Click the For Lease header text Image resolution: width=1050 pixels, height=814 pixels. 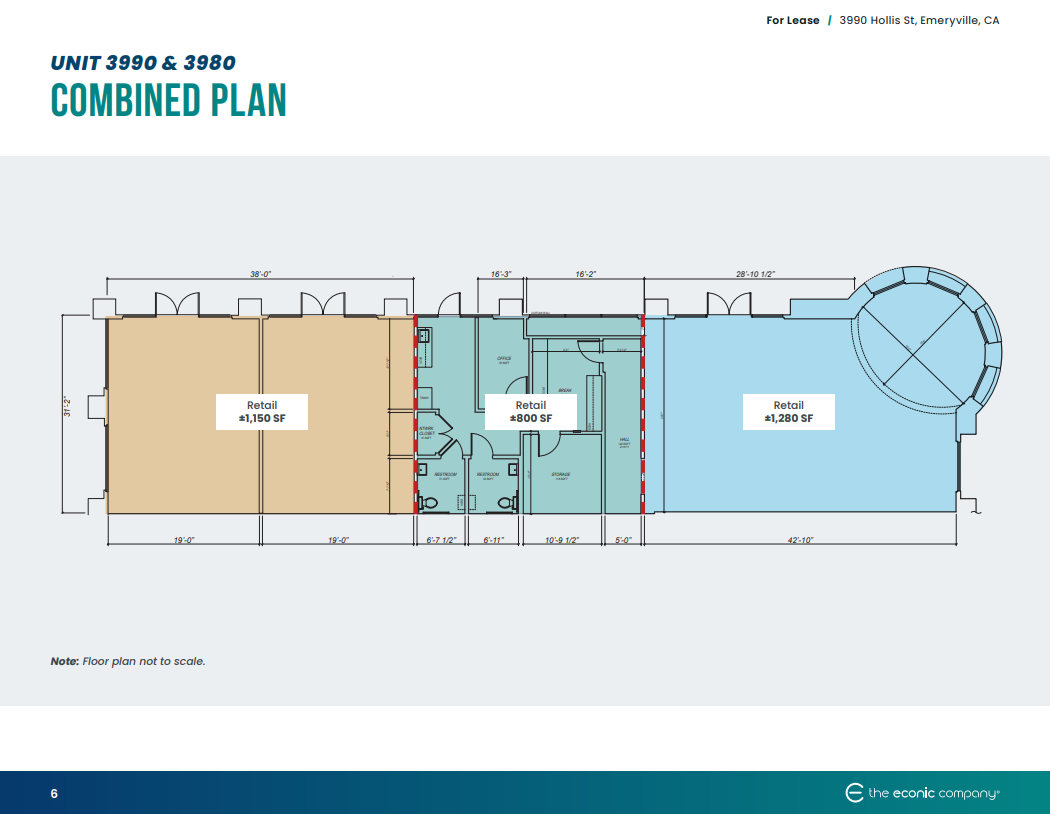click(x=792, y=19)
